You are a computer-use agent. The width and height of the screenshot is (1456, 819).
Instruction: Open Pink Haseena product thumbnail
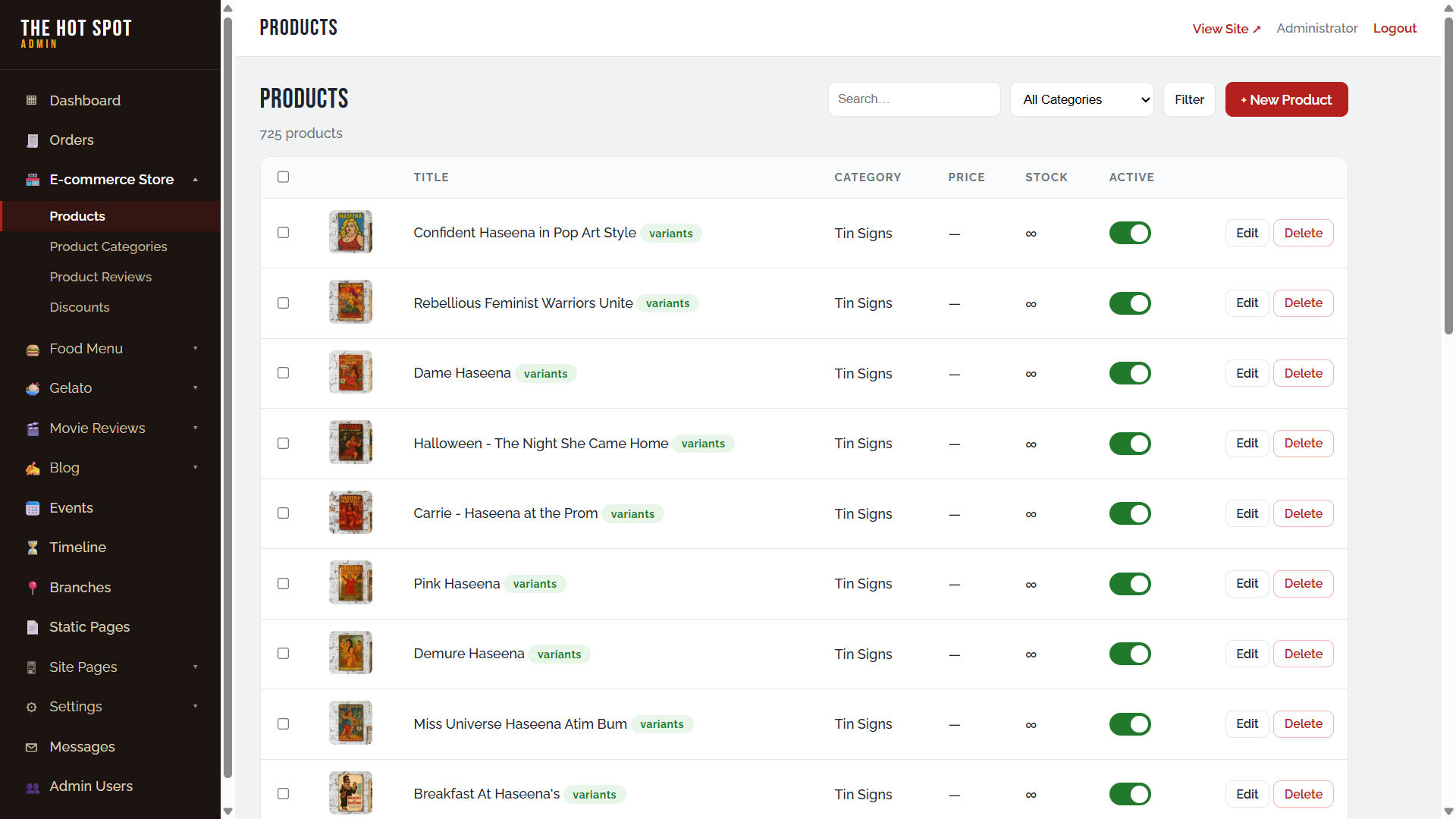pyautogui.click(x=350, y=582)
